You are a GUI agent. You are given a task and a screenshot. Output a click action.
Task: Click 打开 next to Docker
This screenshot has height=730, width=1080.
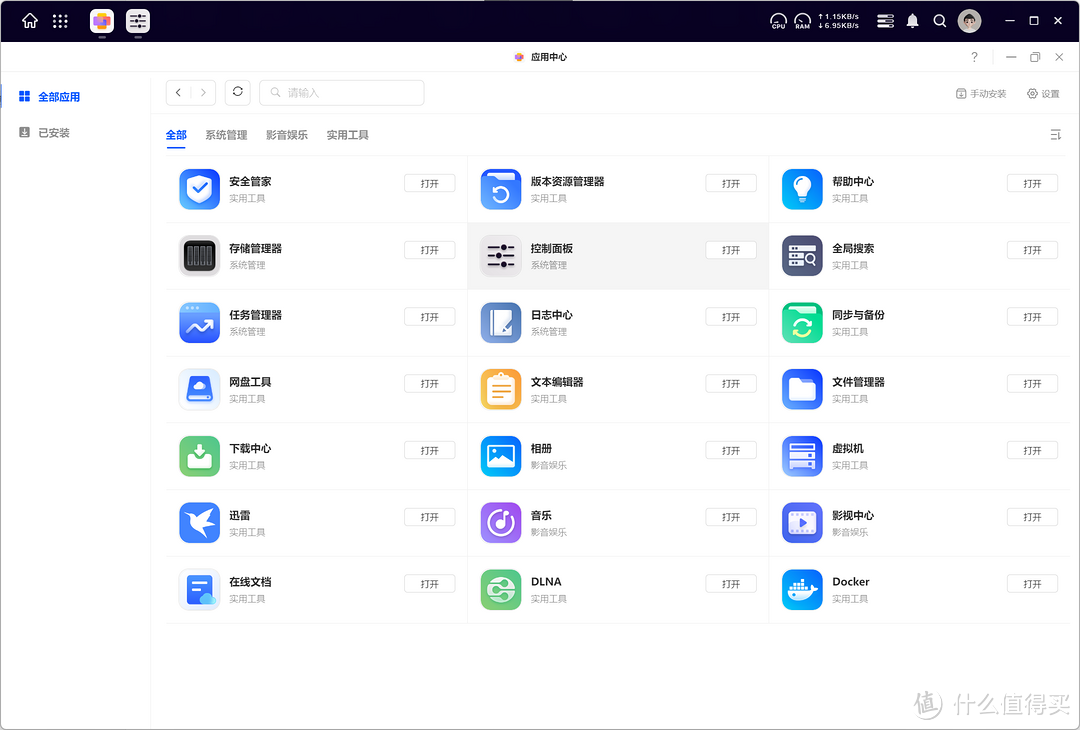1032,583
